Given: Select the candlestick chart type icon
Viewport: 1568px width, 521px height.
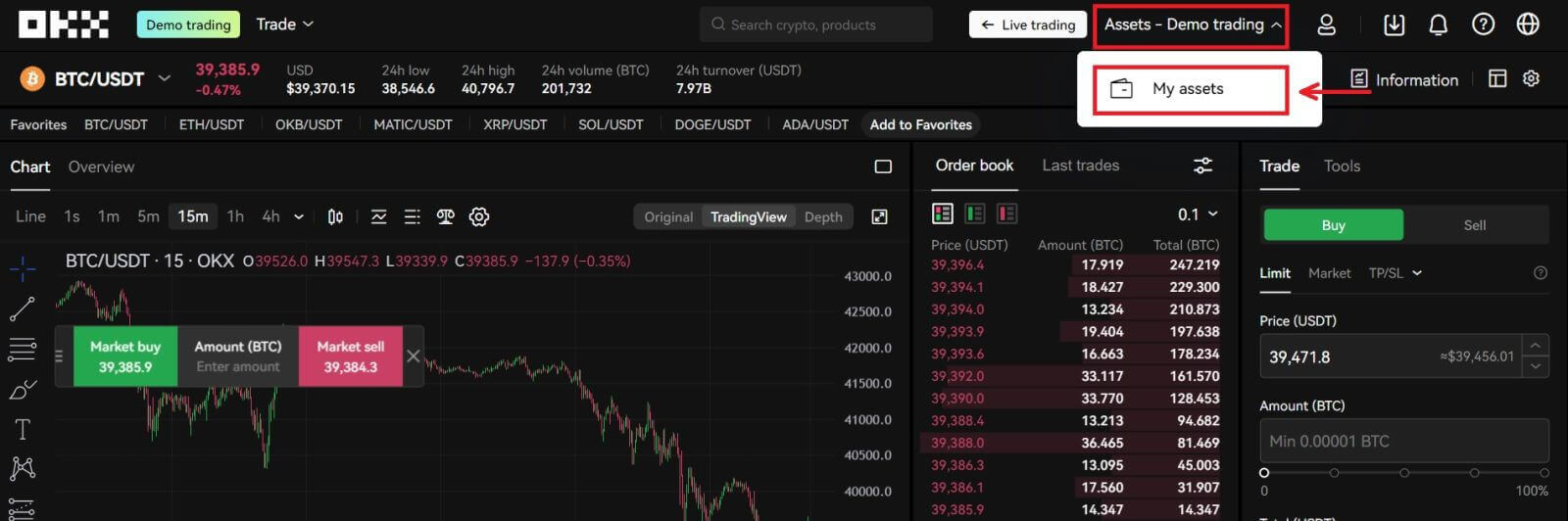Looking at the screenshot, I should (335, 216).
